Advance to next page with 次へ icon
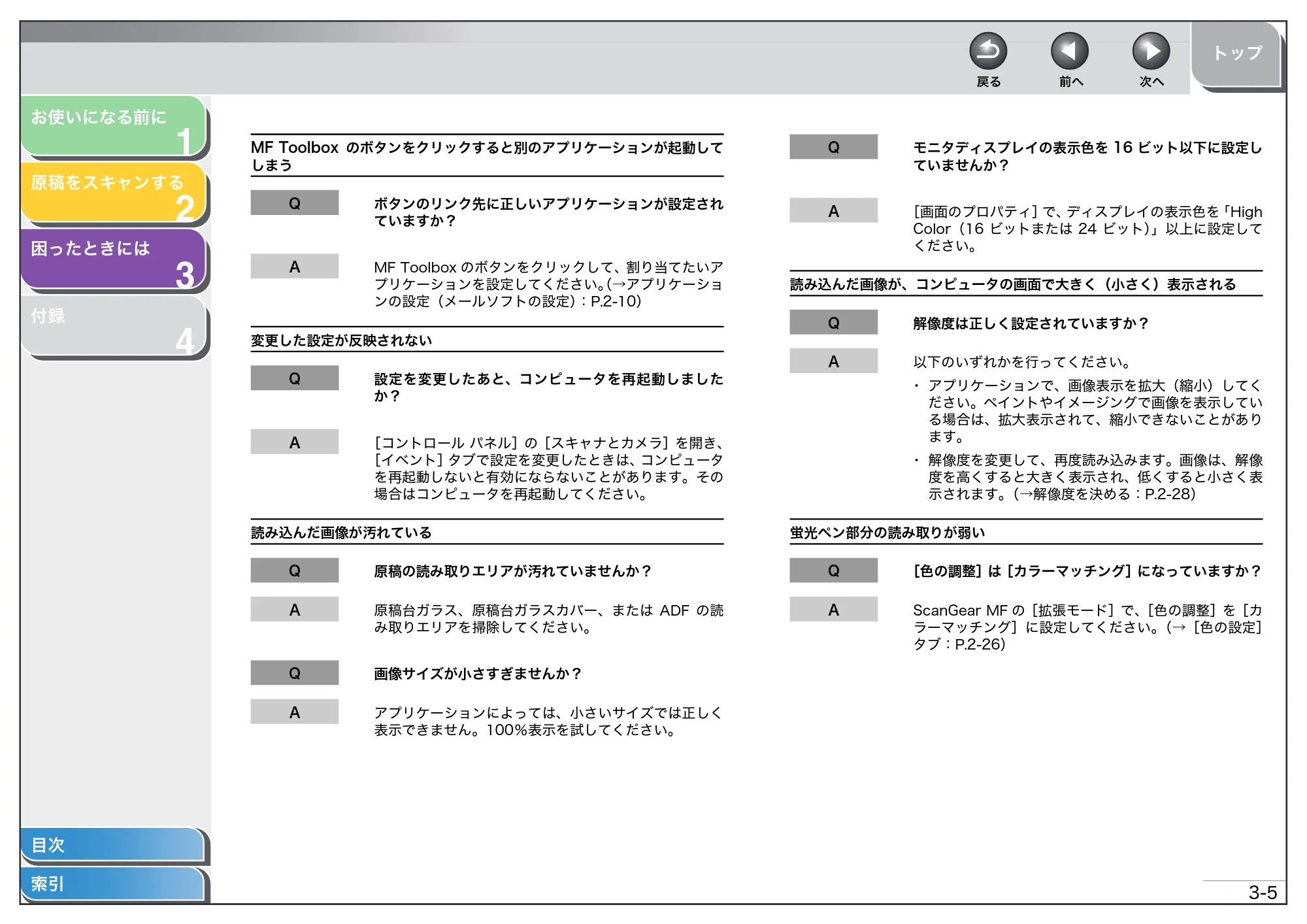The width and height of the screenshot is (1307, 924). (1151, 52)
